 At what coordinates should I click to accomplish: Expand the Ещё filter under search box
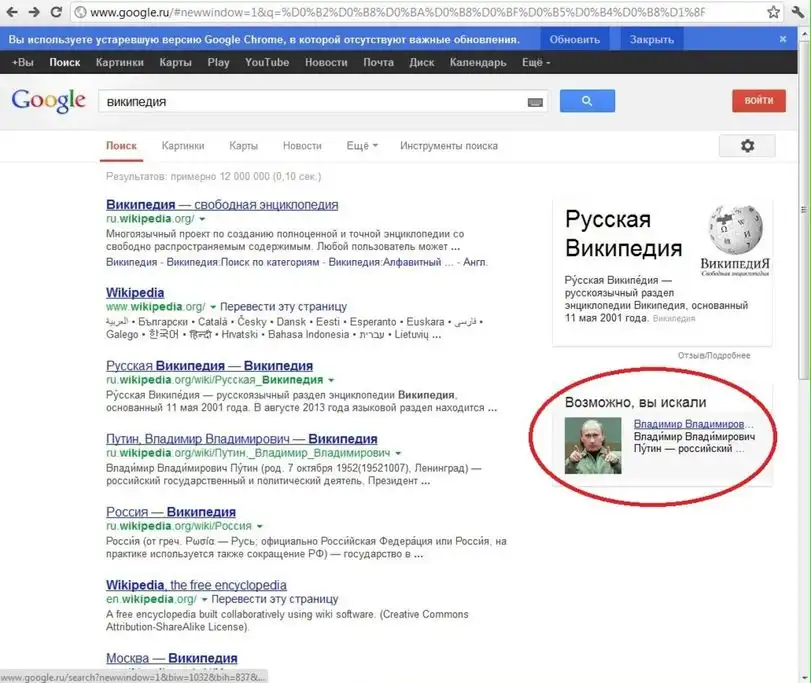pyautogui.click(x=362, y=145)
